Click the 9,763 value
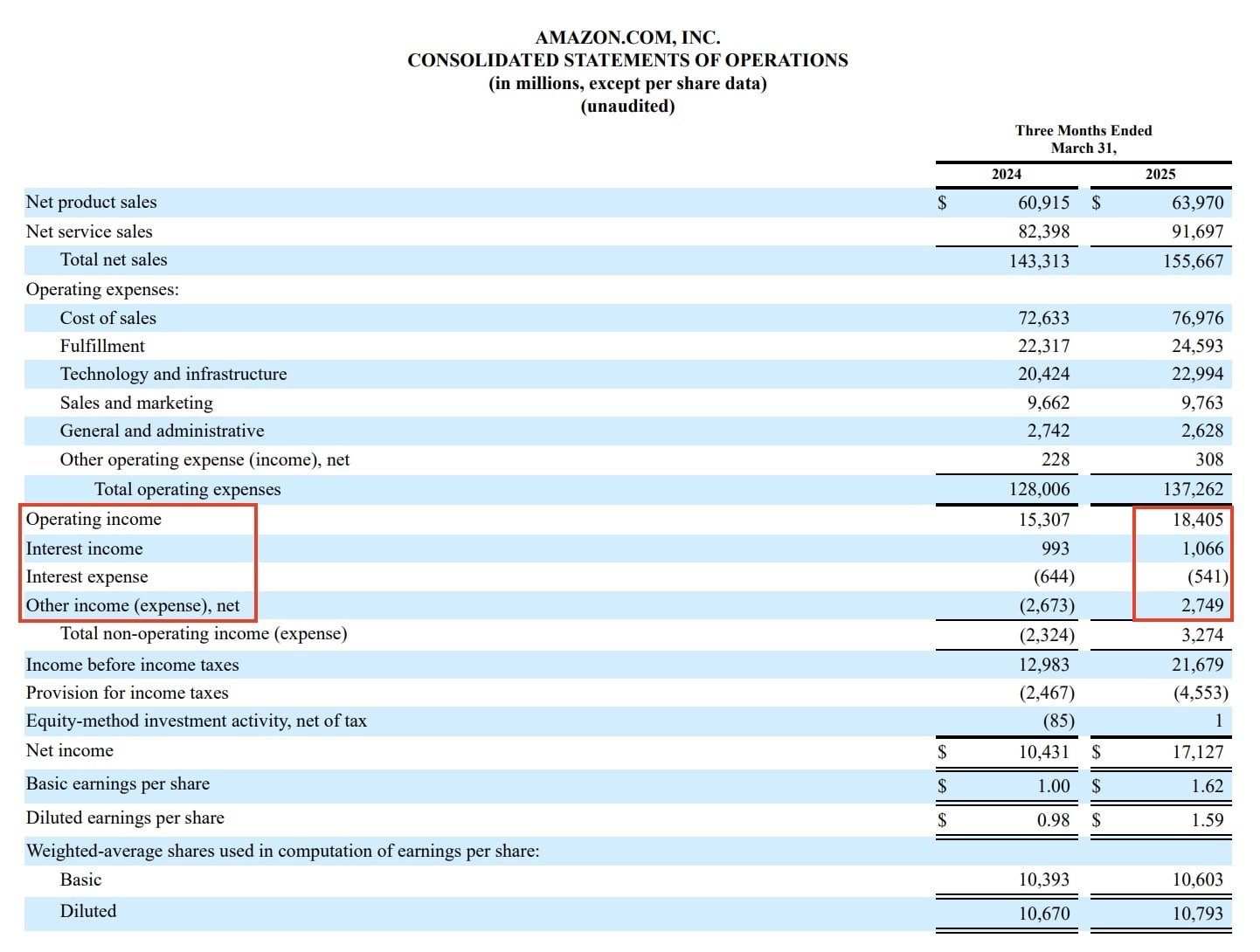Screen dimensions: 1260x952 (x=1201, y=403)
